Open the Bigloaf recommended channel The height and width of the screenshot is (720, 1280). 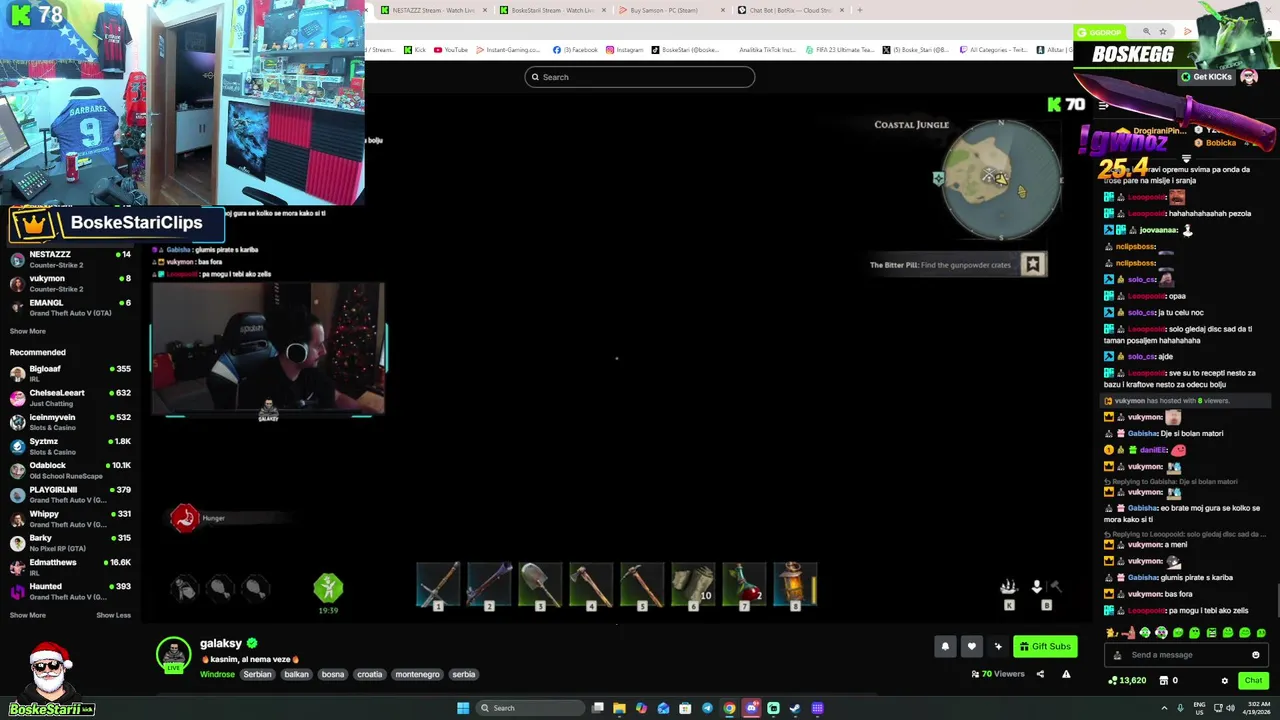(x=70, y=373)
